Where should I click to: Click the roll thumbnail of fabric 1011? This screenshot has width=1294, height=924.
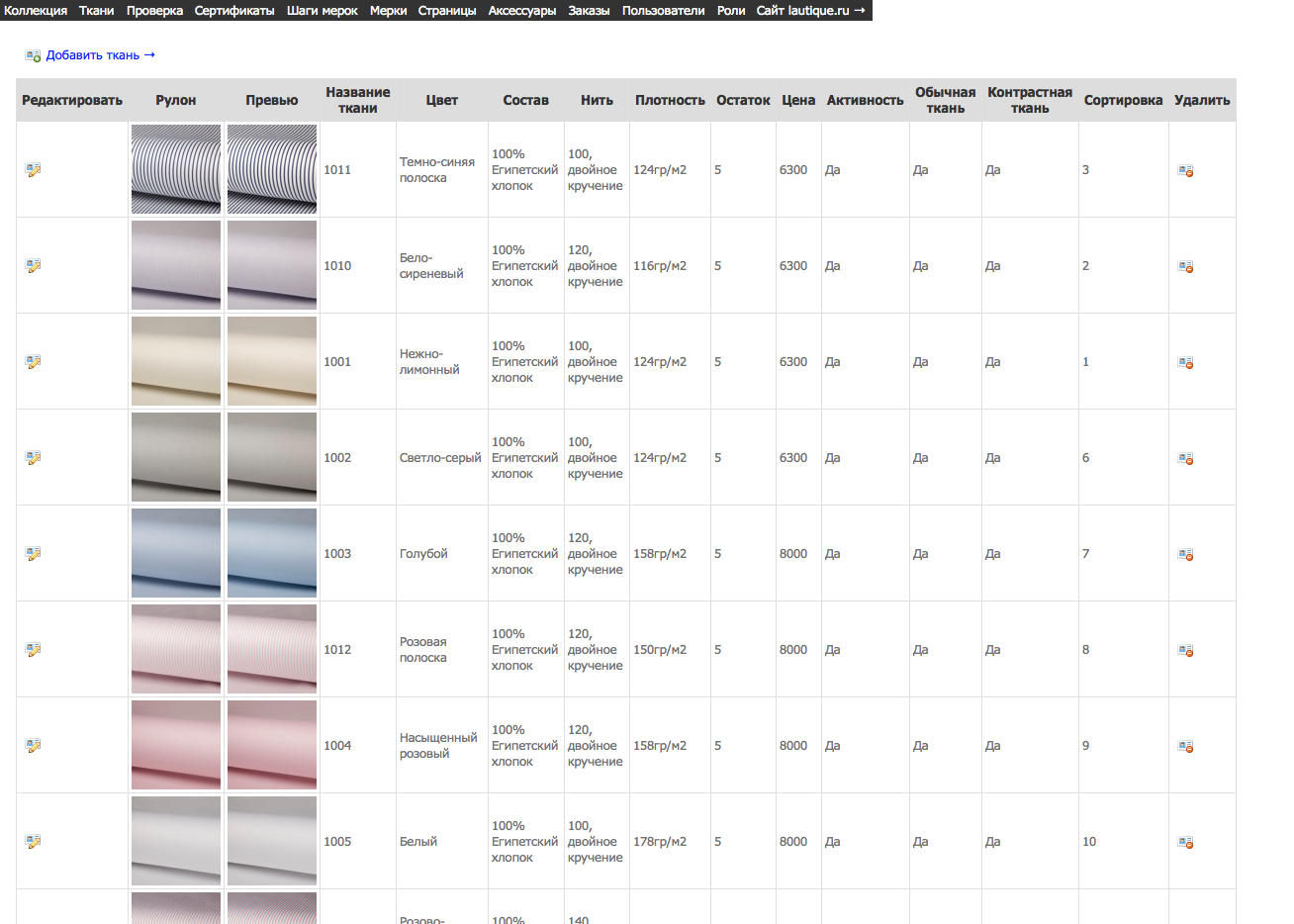pos(176,169)
